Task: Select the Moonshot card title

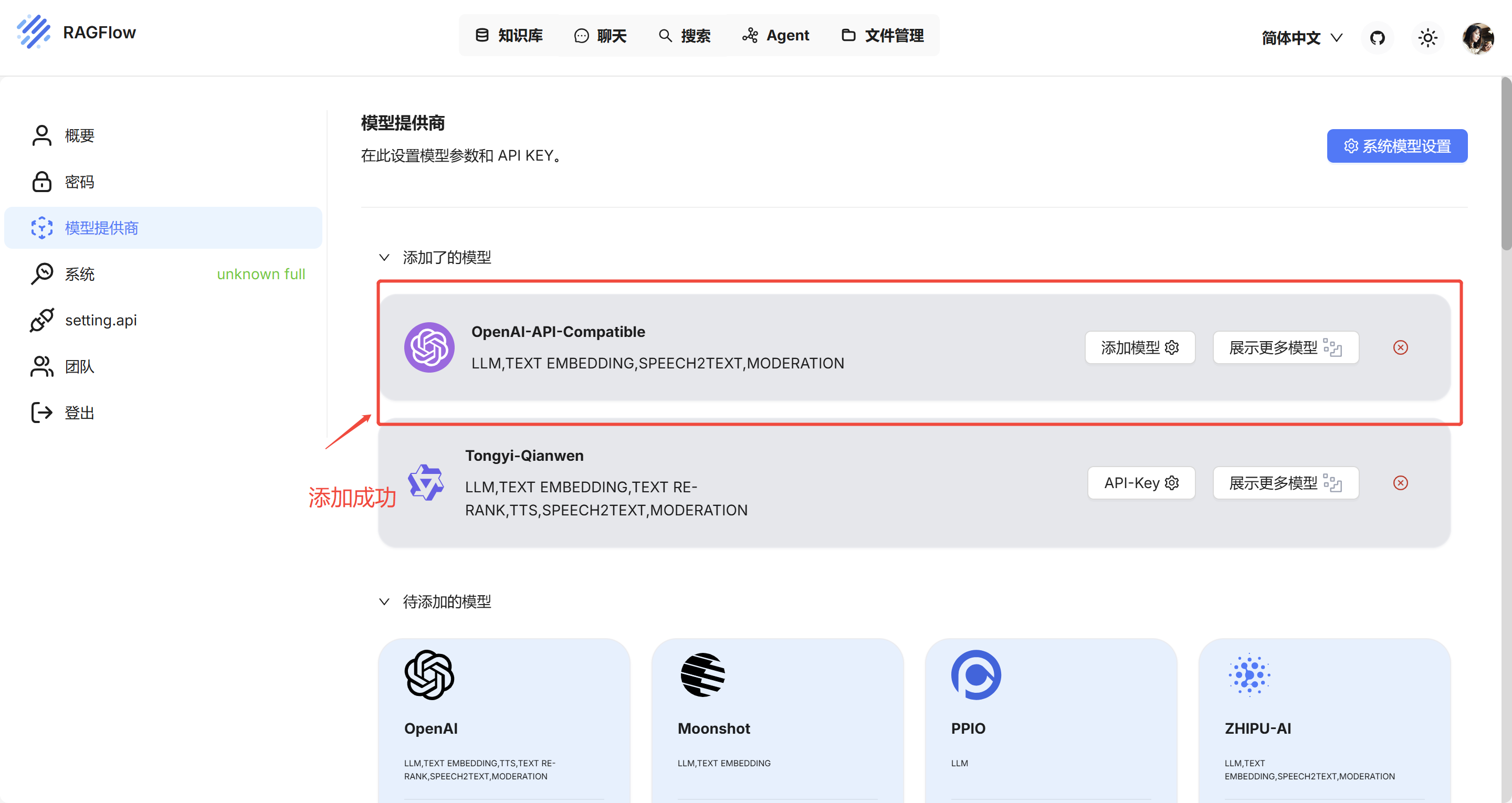Action: 714,728
